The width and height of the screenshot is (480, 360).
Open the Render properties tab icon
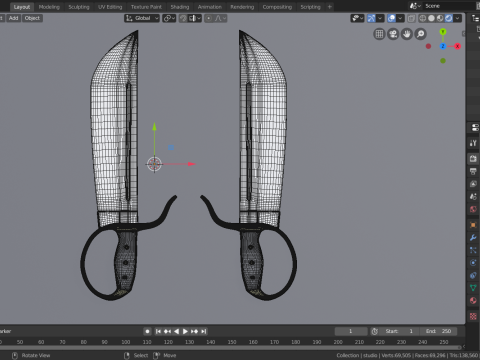coord(473,159)
